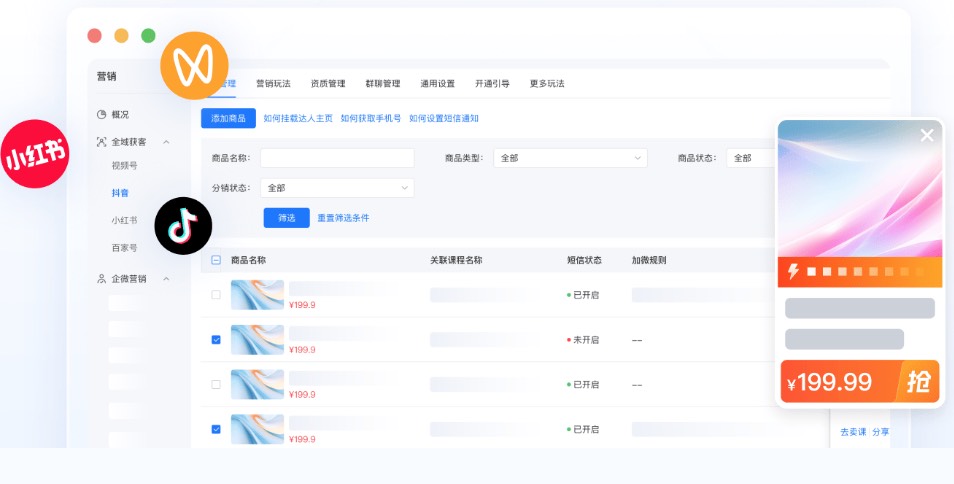Click the ¥199.99 price on the promo card

(x=829, y=382)
